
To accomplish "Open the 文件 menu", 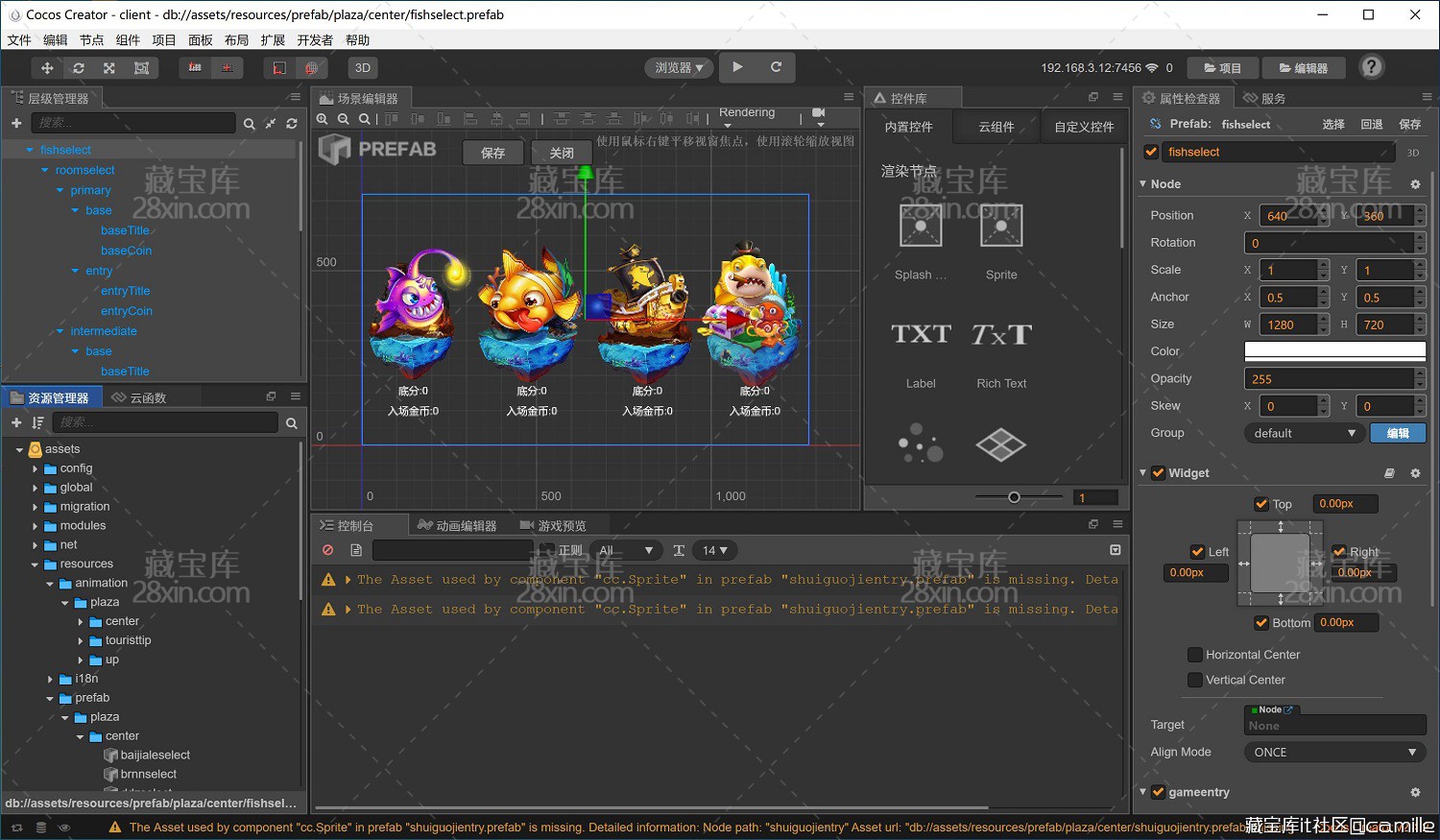I will (19, 40).
